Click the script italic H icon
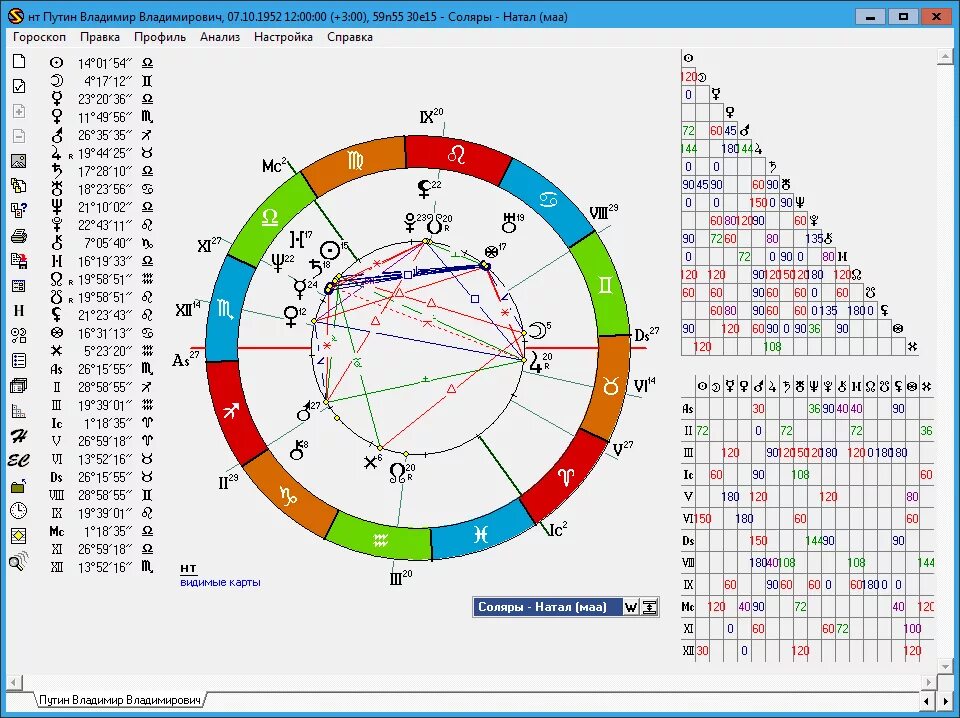Screen dimensions: 960x718 pos(19,436)
